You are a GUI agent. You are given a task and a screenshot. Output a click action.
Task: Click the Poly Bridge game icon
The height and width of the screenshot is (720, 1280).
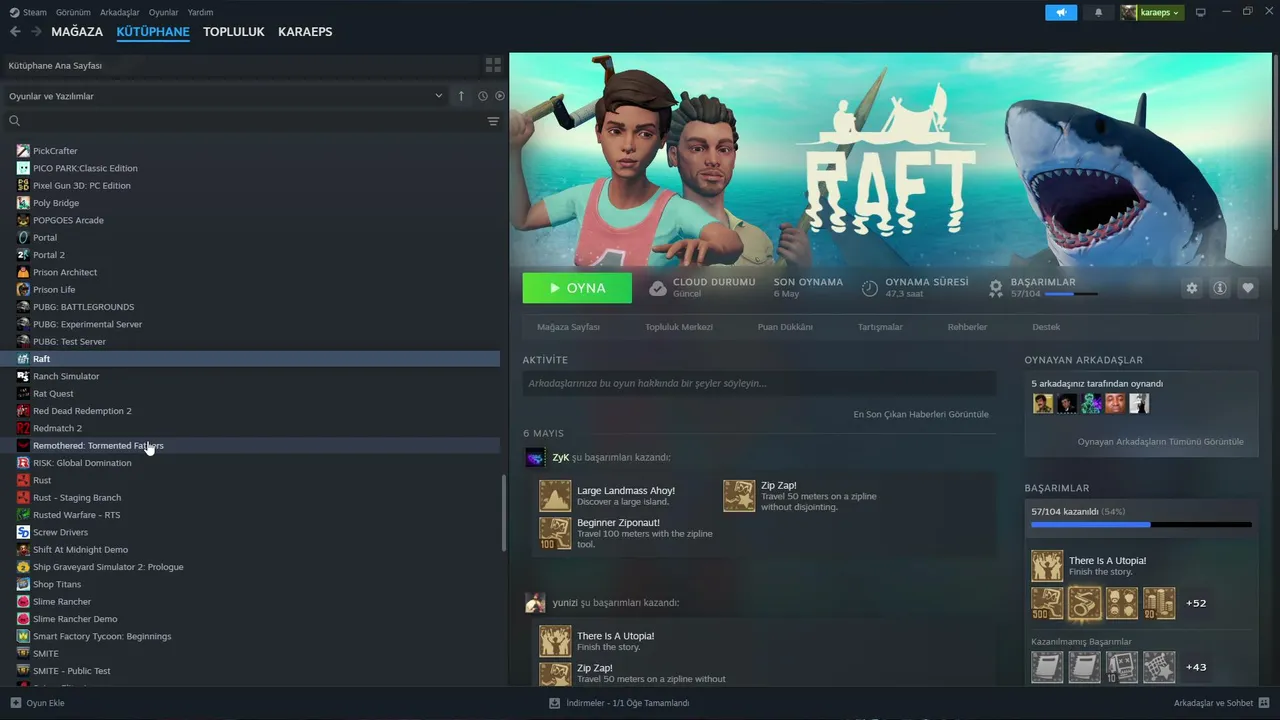[23, 203]
